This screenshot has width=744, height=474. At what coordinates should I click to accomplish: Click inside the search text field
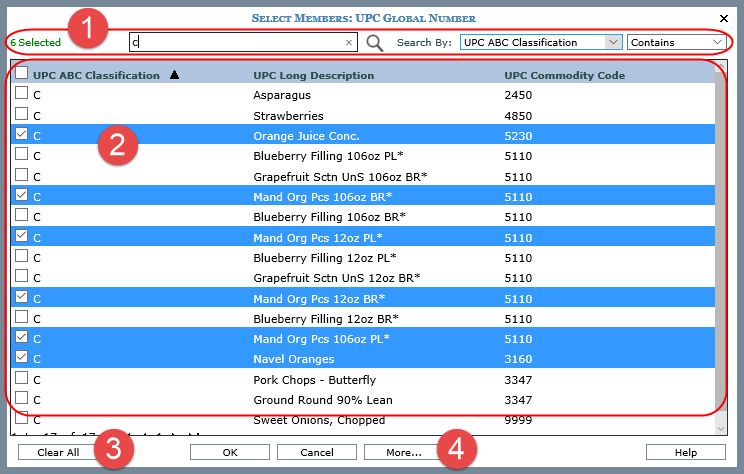tap(240, 43)
